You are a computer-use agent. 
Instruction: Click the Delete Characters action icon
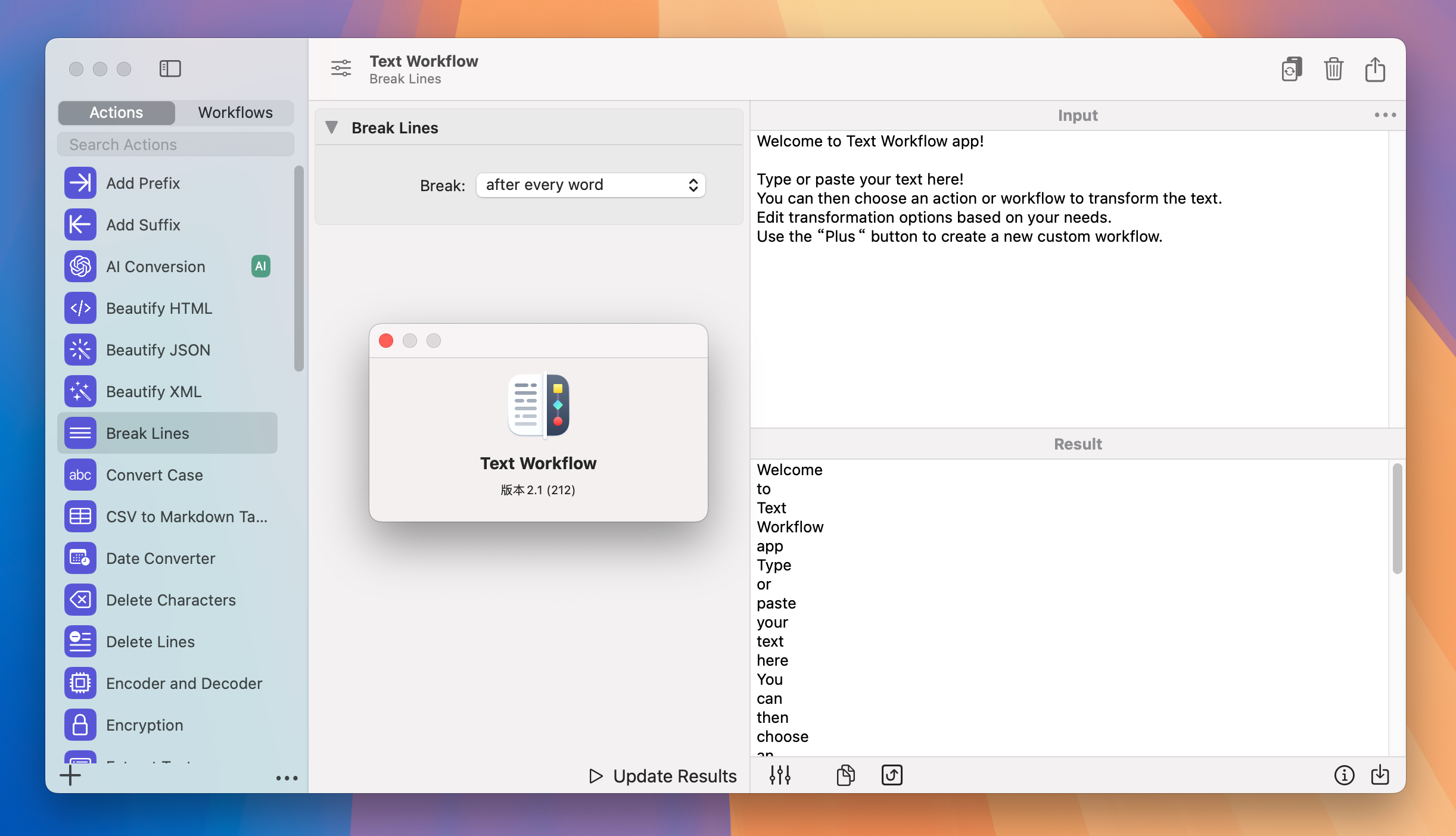click(x=80, y=599)
